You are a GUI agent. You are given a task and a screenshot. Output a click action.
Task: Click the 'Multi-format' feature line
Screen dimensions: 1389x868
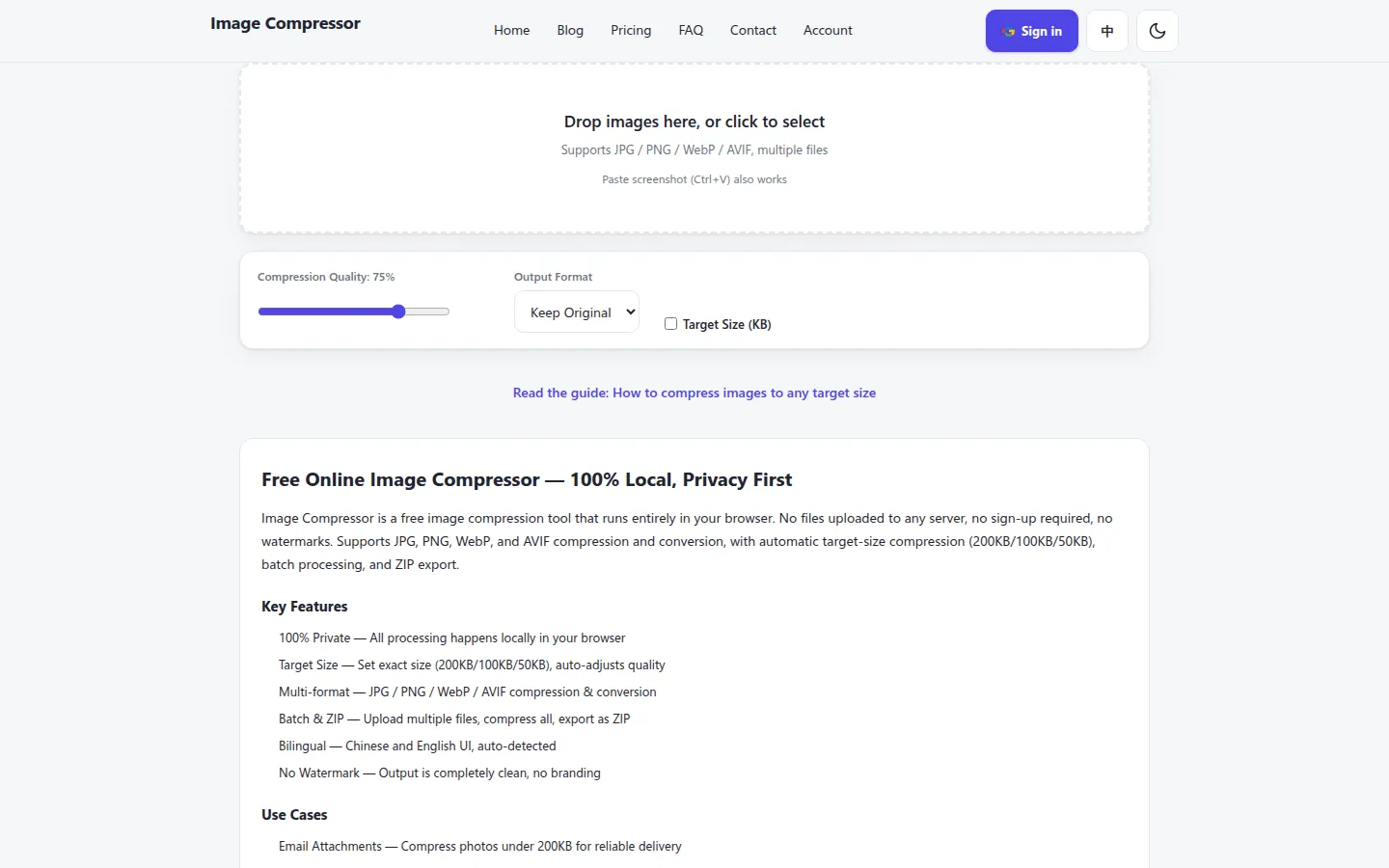468,692
